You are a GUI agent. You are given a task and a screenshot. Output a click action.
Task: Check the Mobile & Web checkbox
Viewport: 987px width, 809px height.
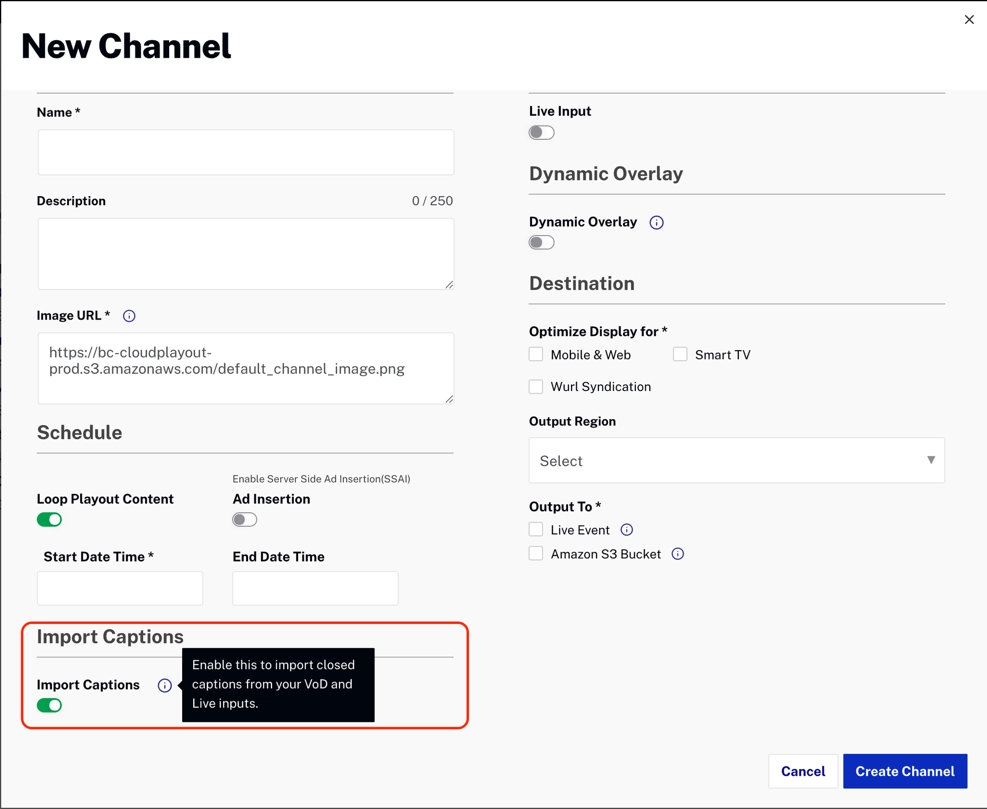[x=536, y=354]
